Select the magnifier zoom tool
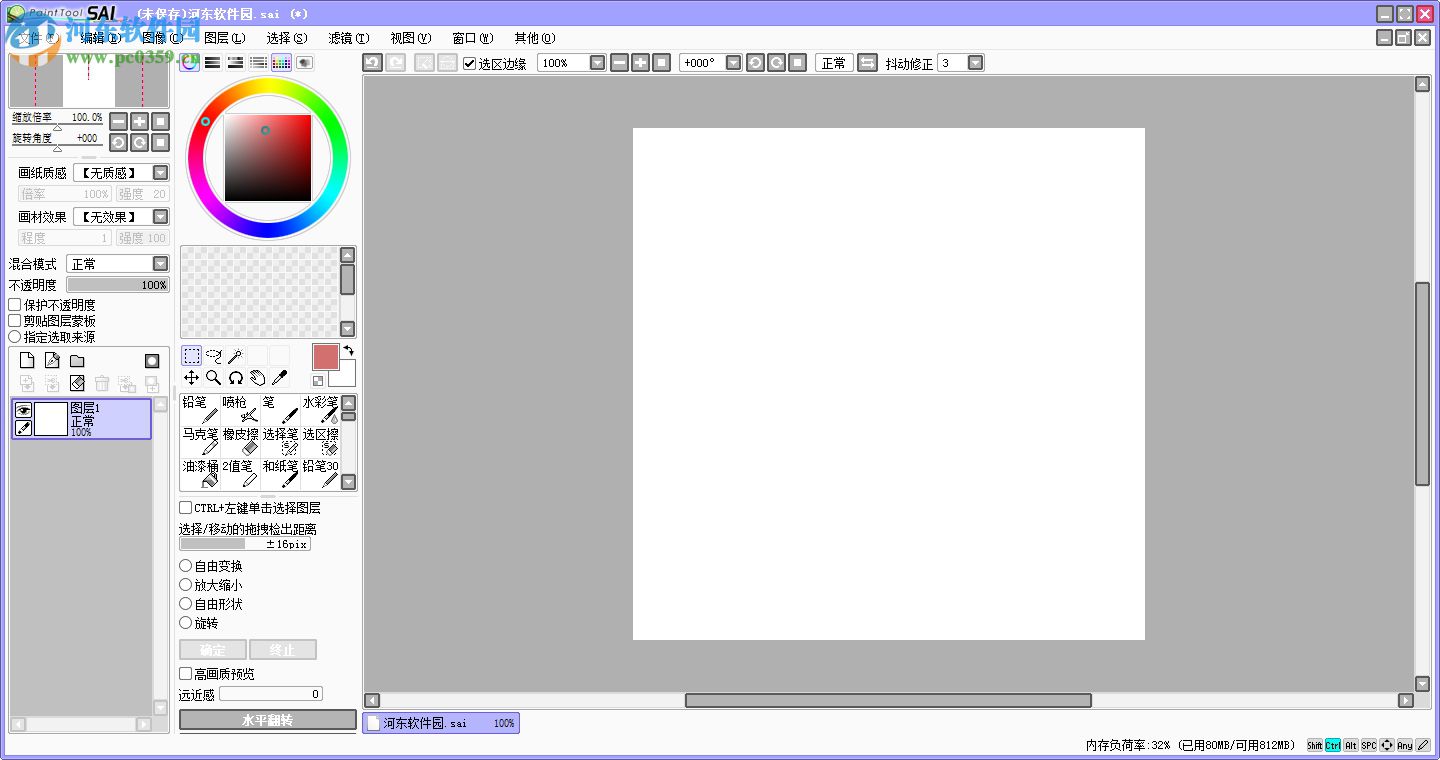Viewport: 1440px width, 760px height. (213, 378)
